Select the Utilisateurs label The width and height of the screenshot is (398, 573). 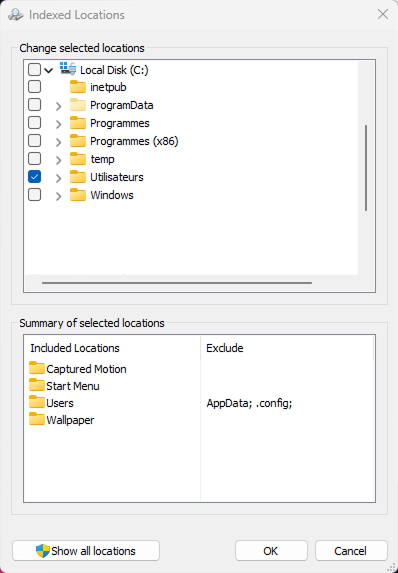pyautogui.click(x=117, y=177)
